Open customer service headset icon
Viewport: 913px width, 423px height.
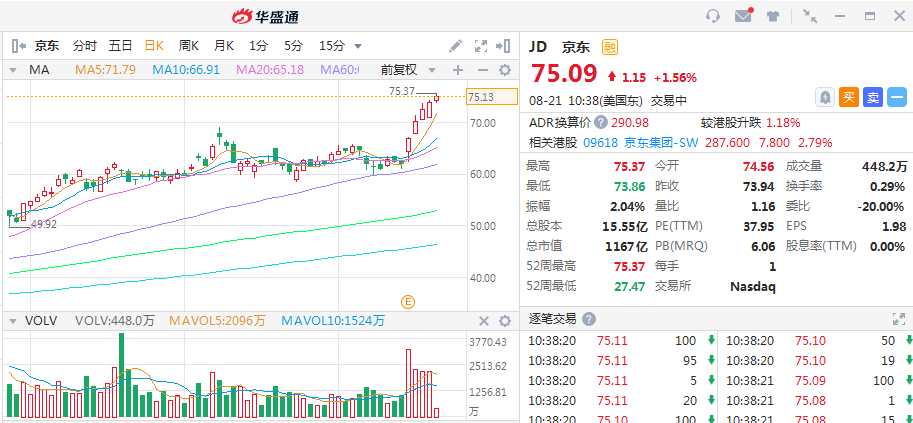point(713,16)
